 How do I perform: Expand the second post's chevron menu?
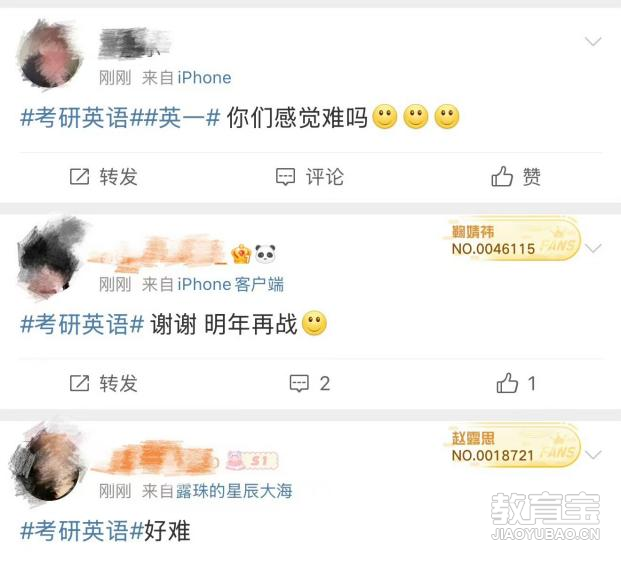click(x=593, y=248)
